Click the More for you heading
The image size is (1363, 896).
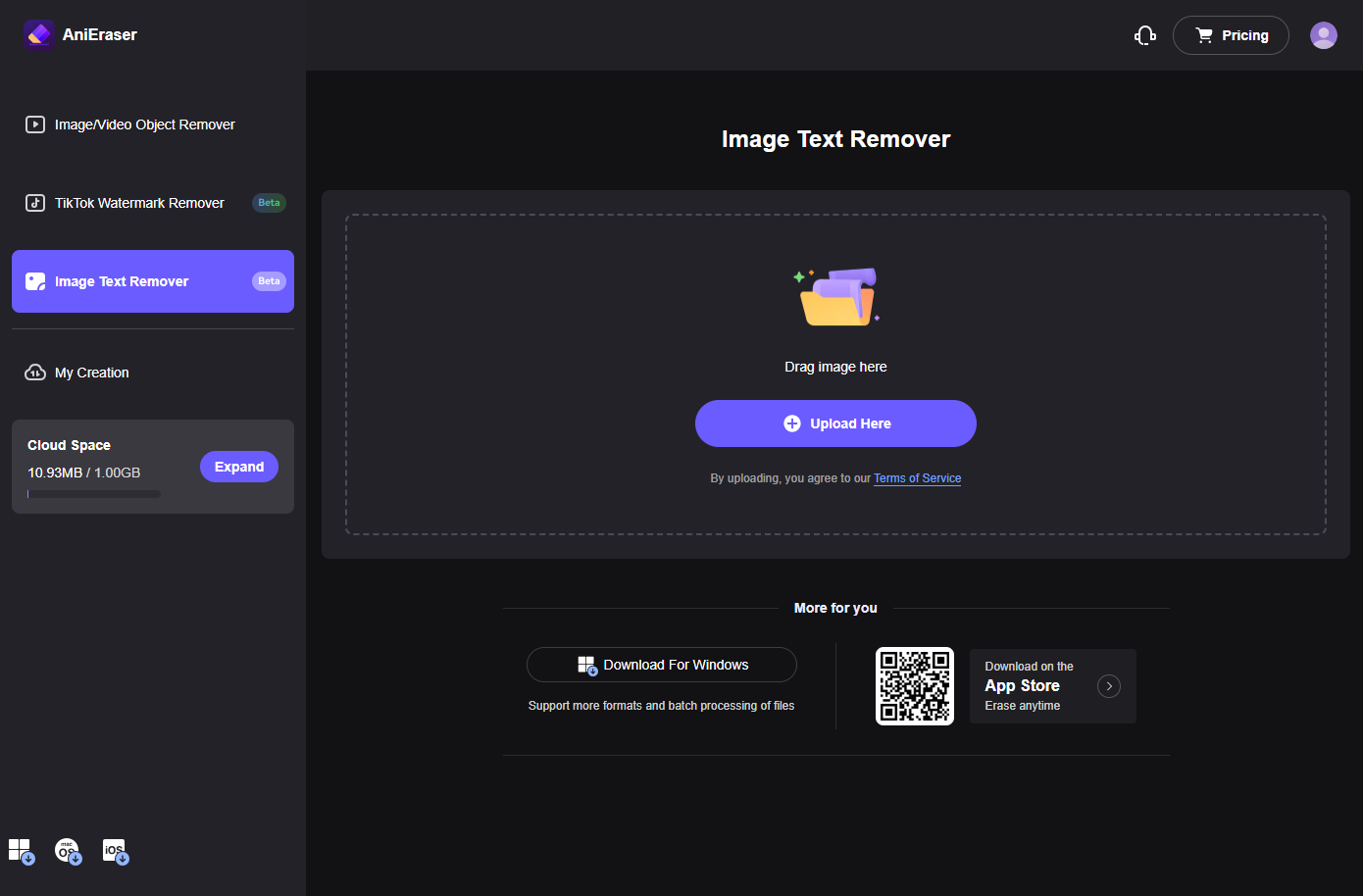point(835,608)
